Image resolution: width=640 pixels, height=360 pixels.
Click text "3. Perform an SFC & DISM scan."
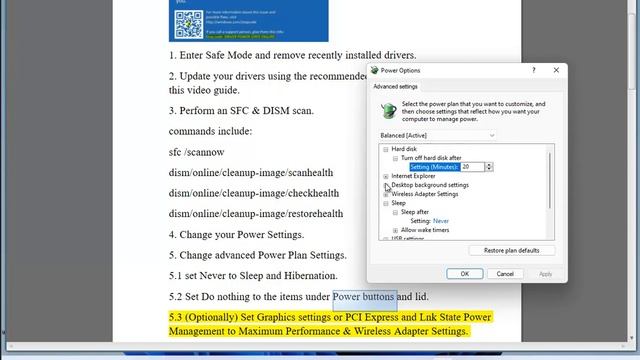[x=241, y=111]
